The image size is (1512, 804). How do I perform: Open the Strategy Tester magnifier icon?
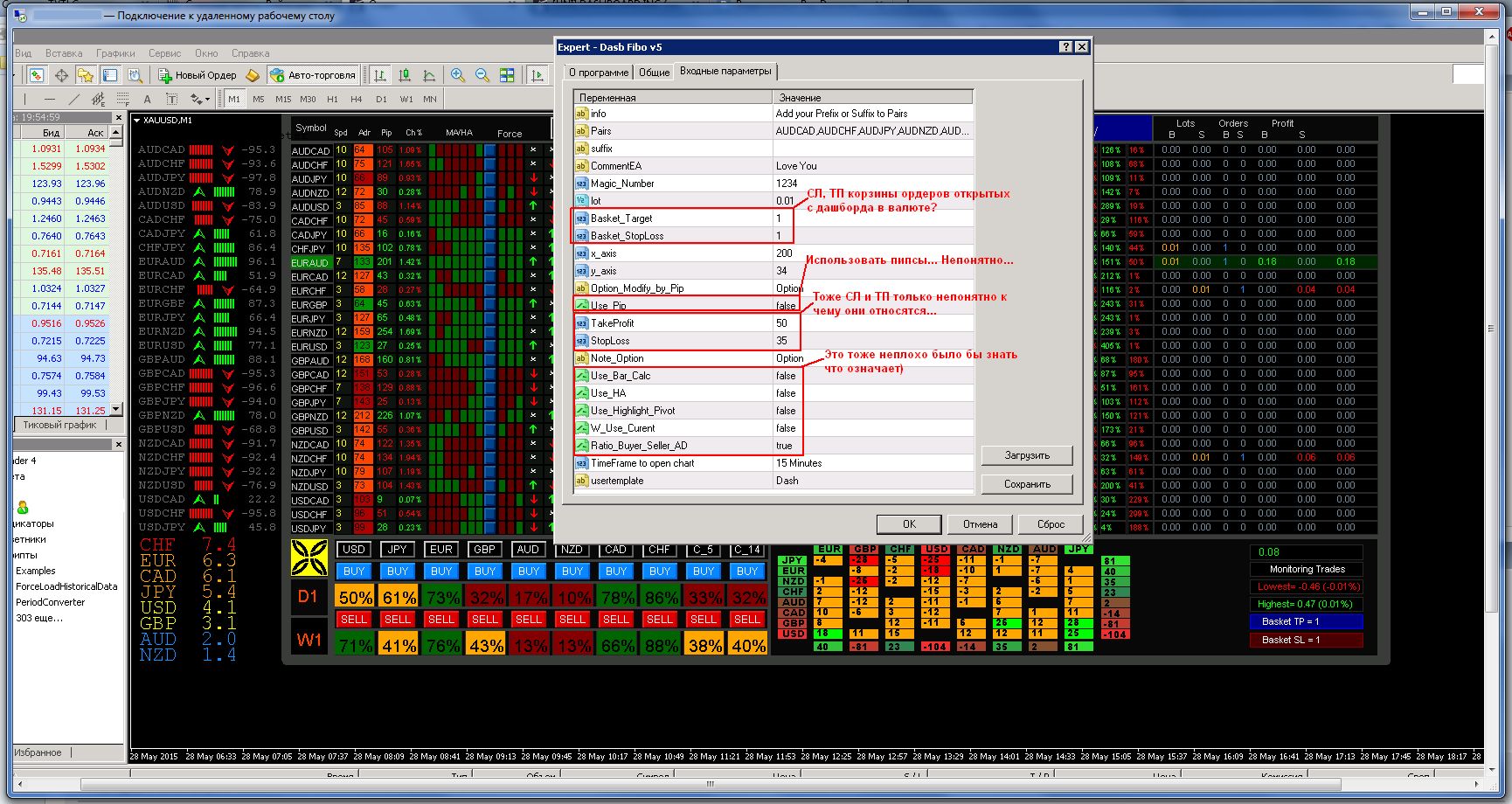(x=135, y=75)
